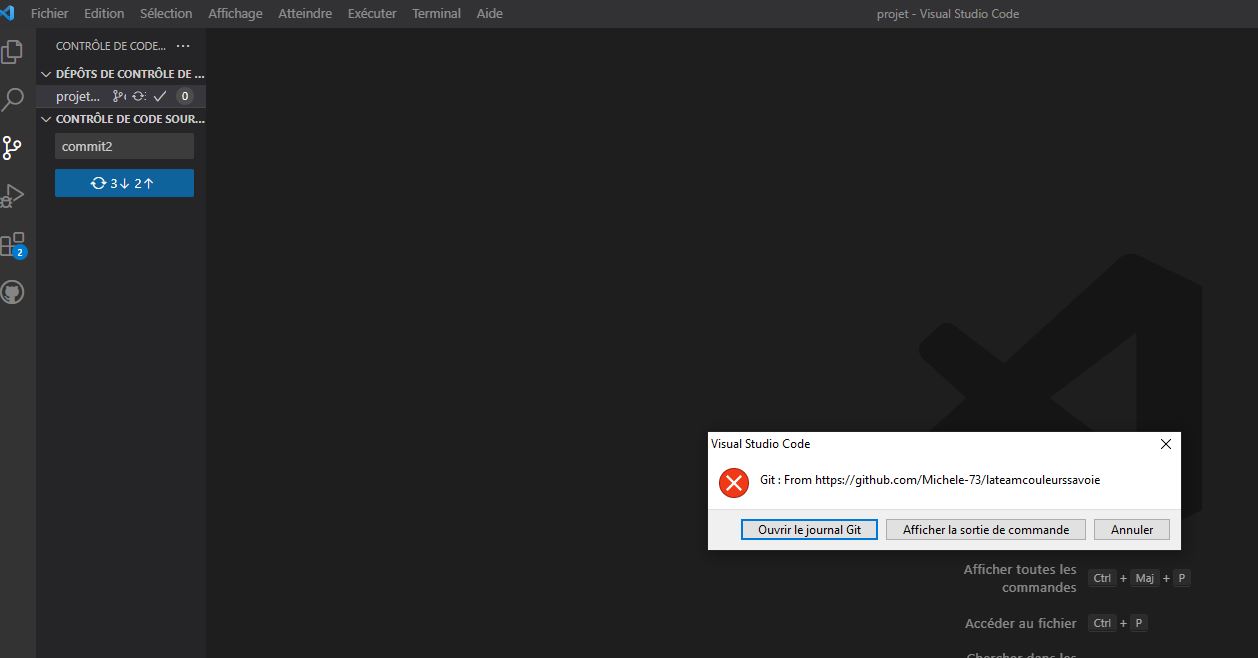The height and width of the screenshot is (658, 1258).
Task: Open the Atteindre menu
Action: 305,14
